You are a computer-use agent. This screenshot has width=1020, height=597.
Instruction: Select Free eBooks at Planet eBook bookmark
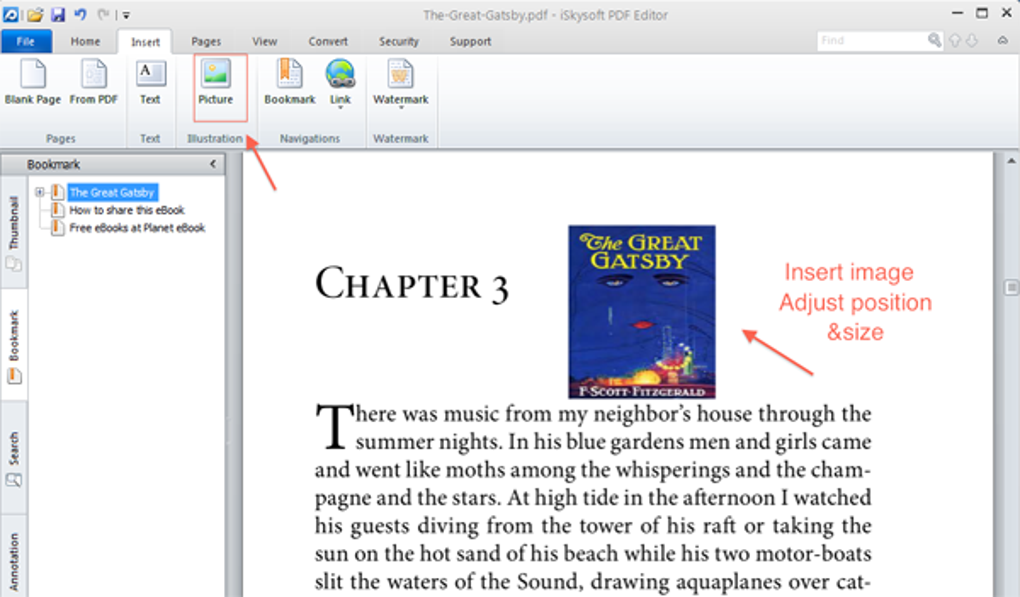coord(137,228)
